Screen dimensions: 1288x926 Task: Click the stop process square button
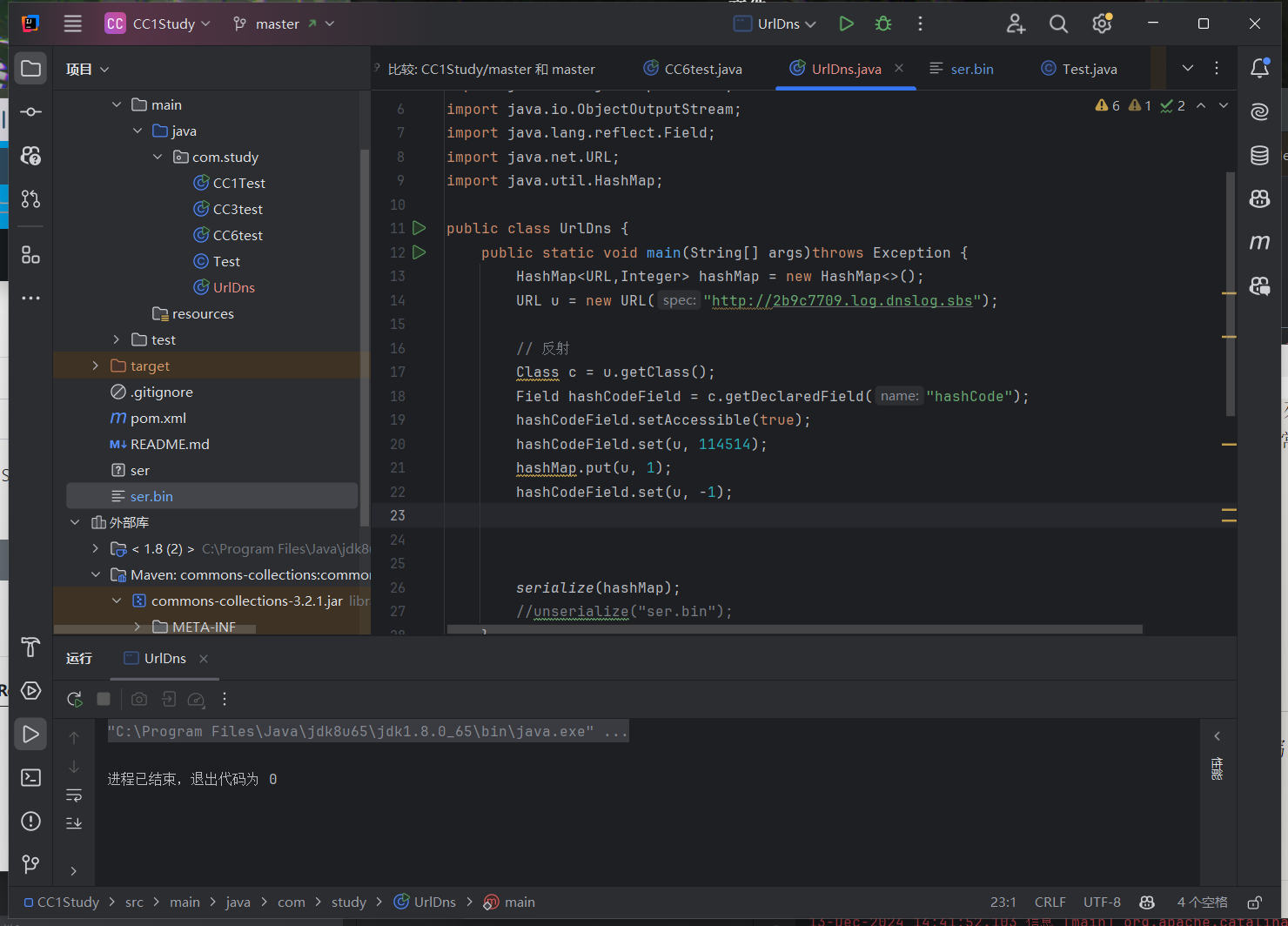click(104, 699)
